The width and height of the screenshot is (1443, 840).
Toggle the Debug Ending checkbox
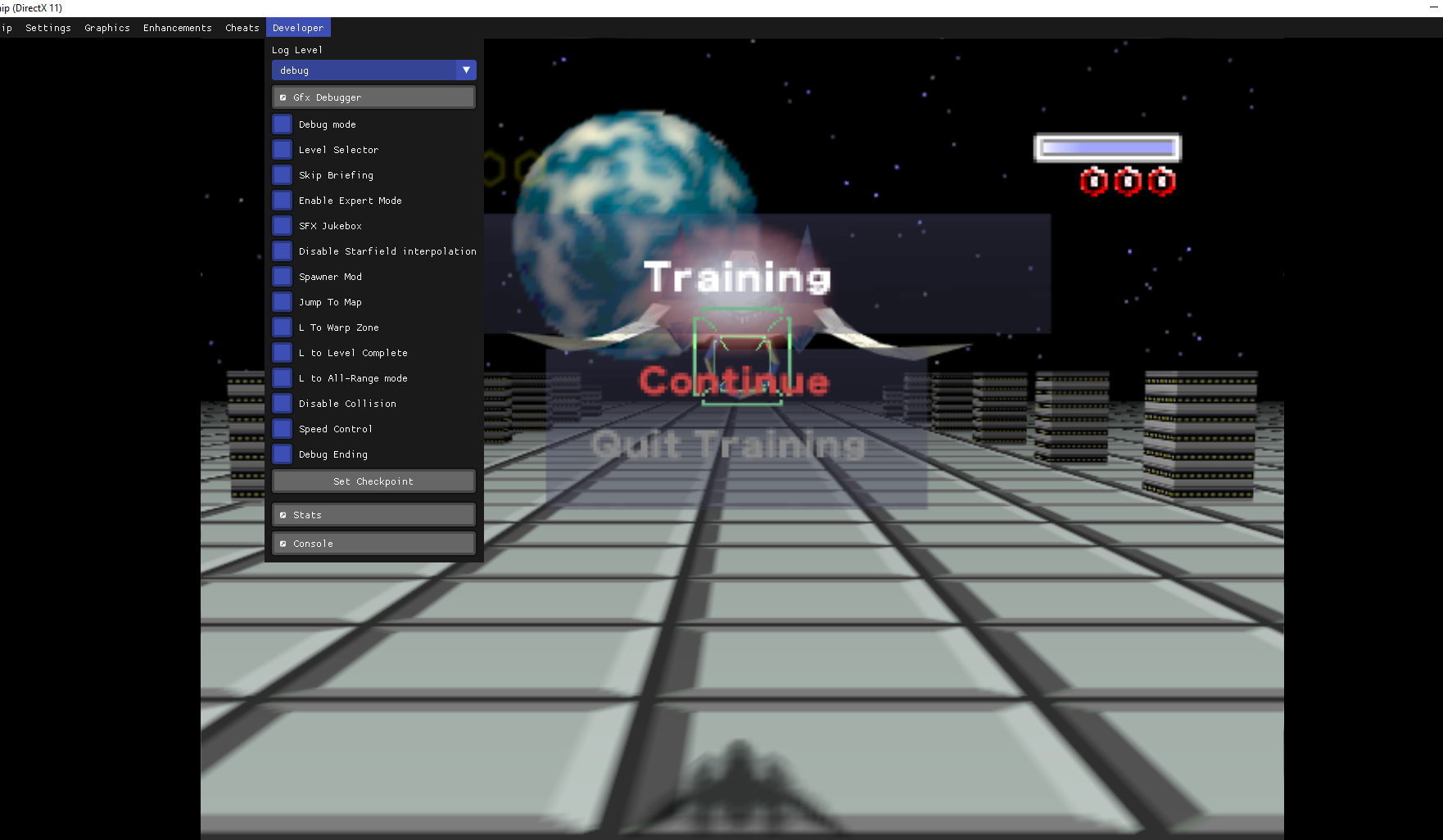click(x=283, y=454)
